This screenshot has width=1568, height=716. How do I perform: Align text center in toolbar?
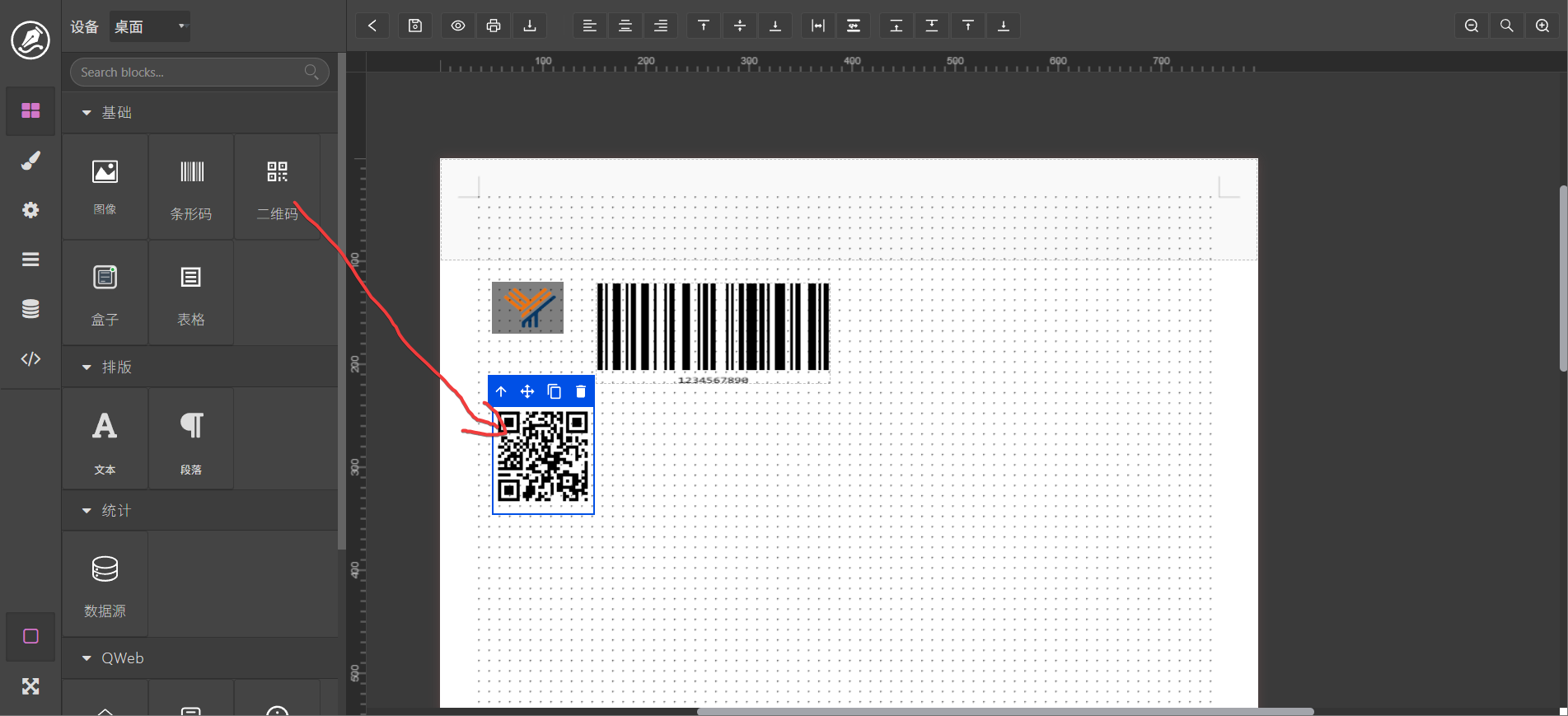[x=625, y=26]
